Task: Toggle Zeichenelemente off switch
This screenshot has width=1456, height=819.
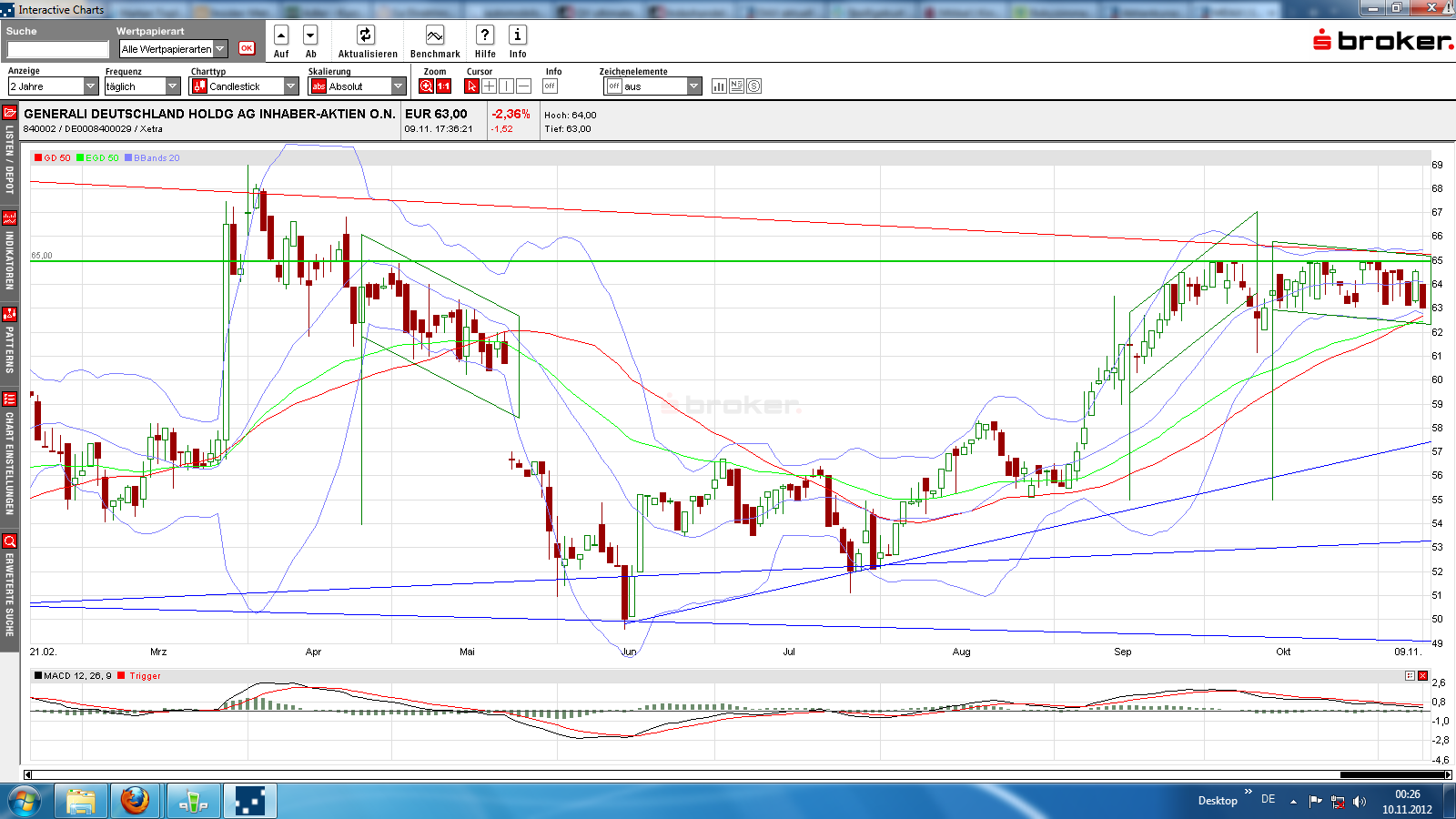Action: point(613,86)
